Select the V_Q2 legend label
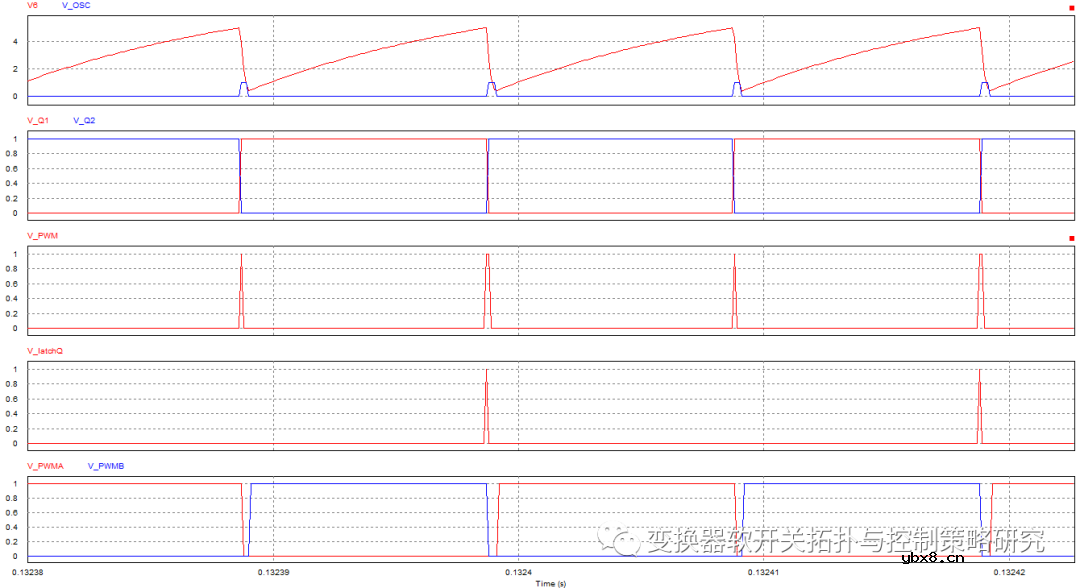This screenshot has width=1080, height=588. pyautogui.click(x=85, y=121)
